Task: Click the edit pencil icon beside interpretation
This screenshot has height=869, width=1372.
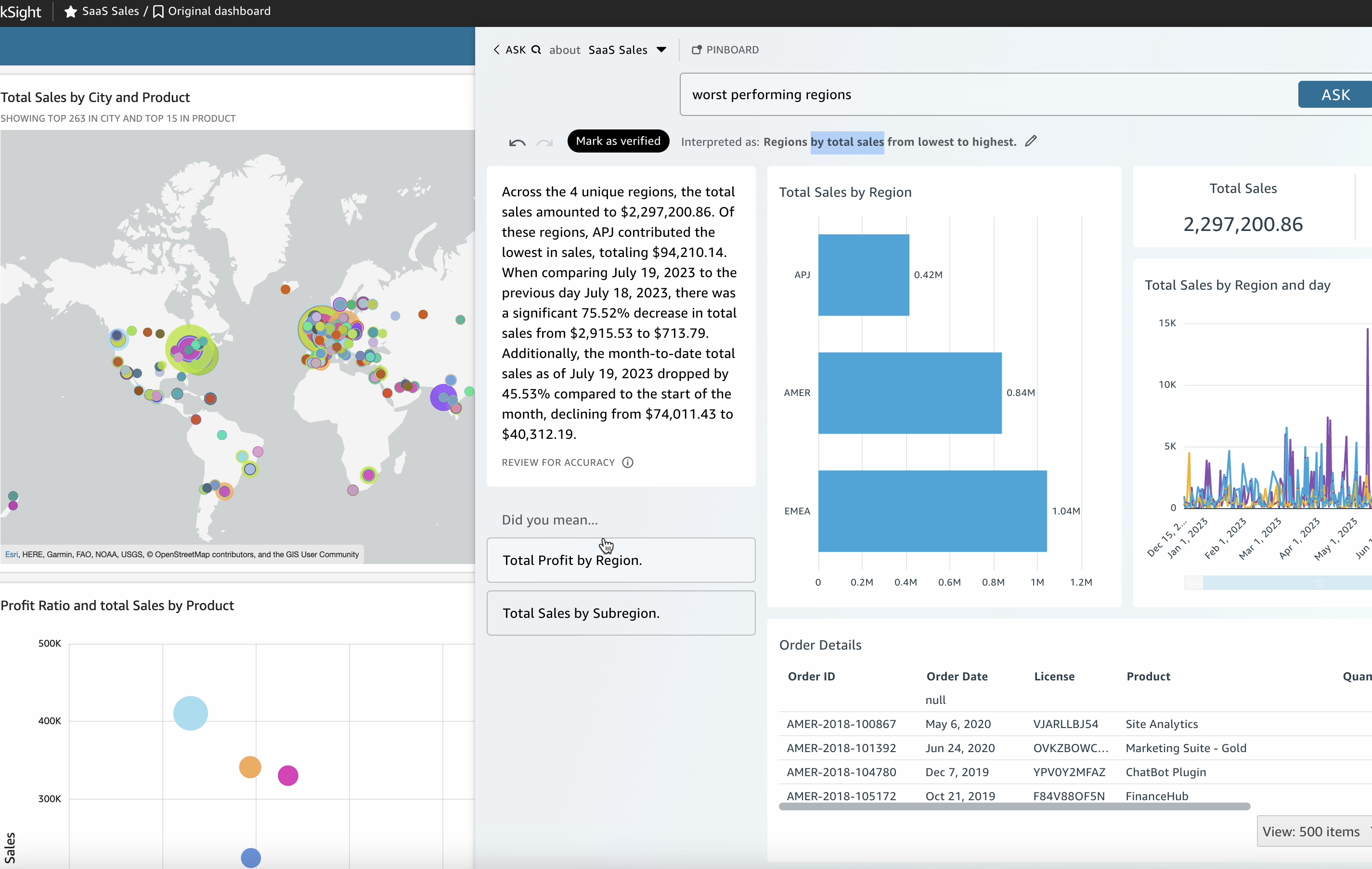Action: [1031, 141]
